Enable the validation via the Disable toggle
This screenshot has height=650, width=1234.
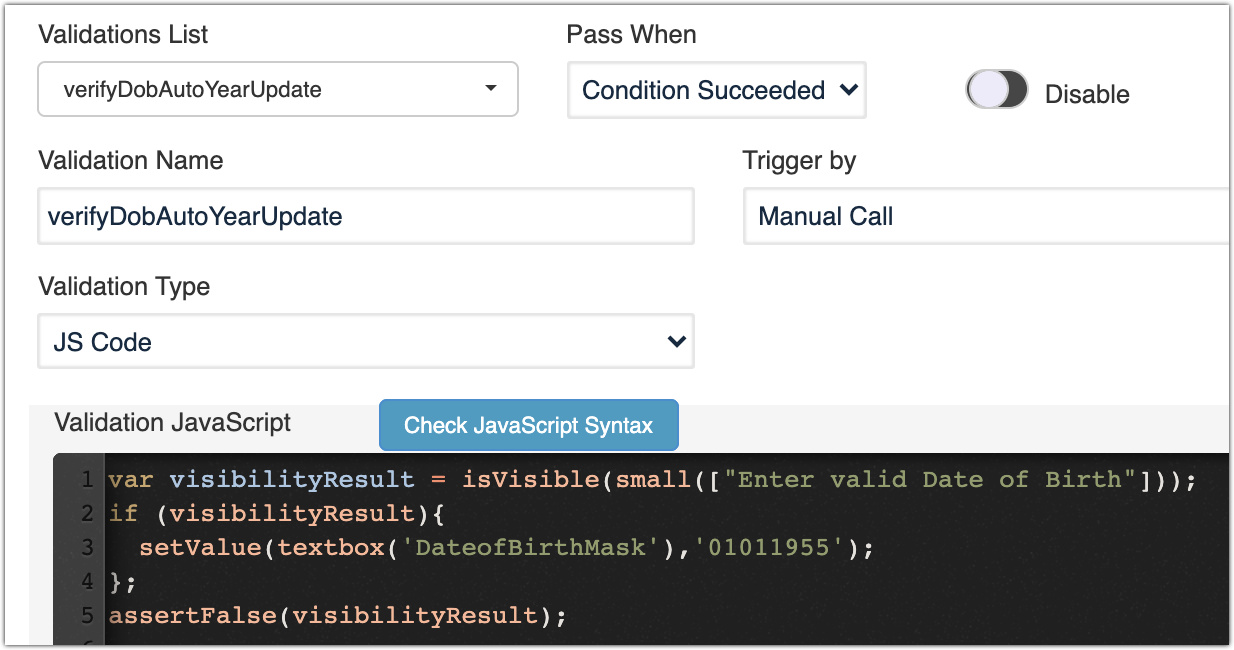pos(996,90)
